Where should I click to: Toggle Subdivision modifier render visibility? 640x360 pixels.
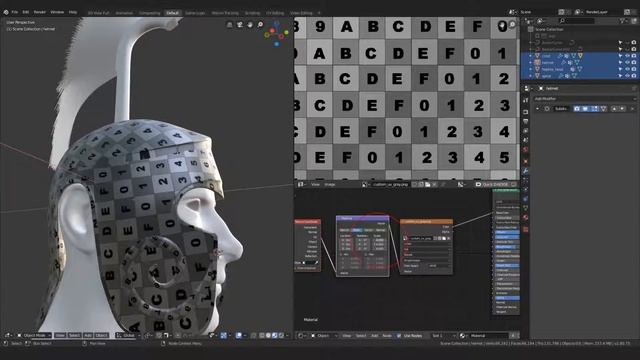click(577, 109)
